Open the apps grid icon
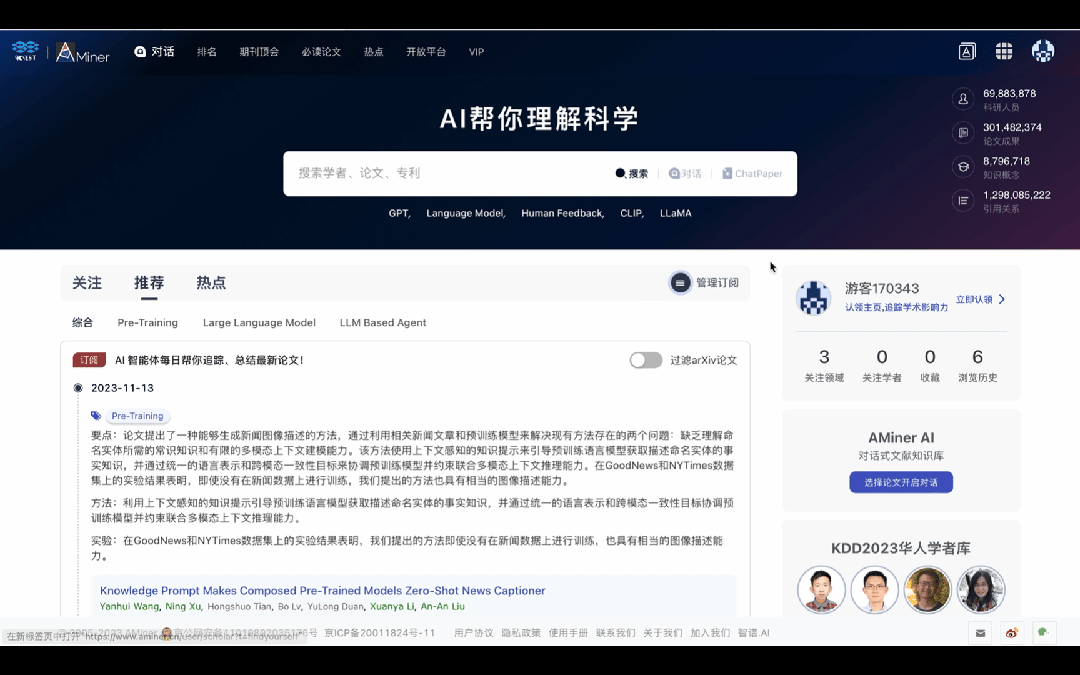 click(x=1004, y=51)
